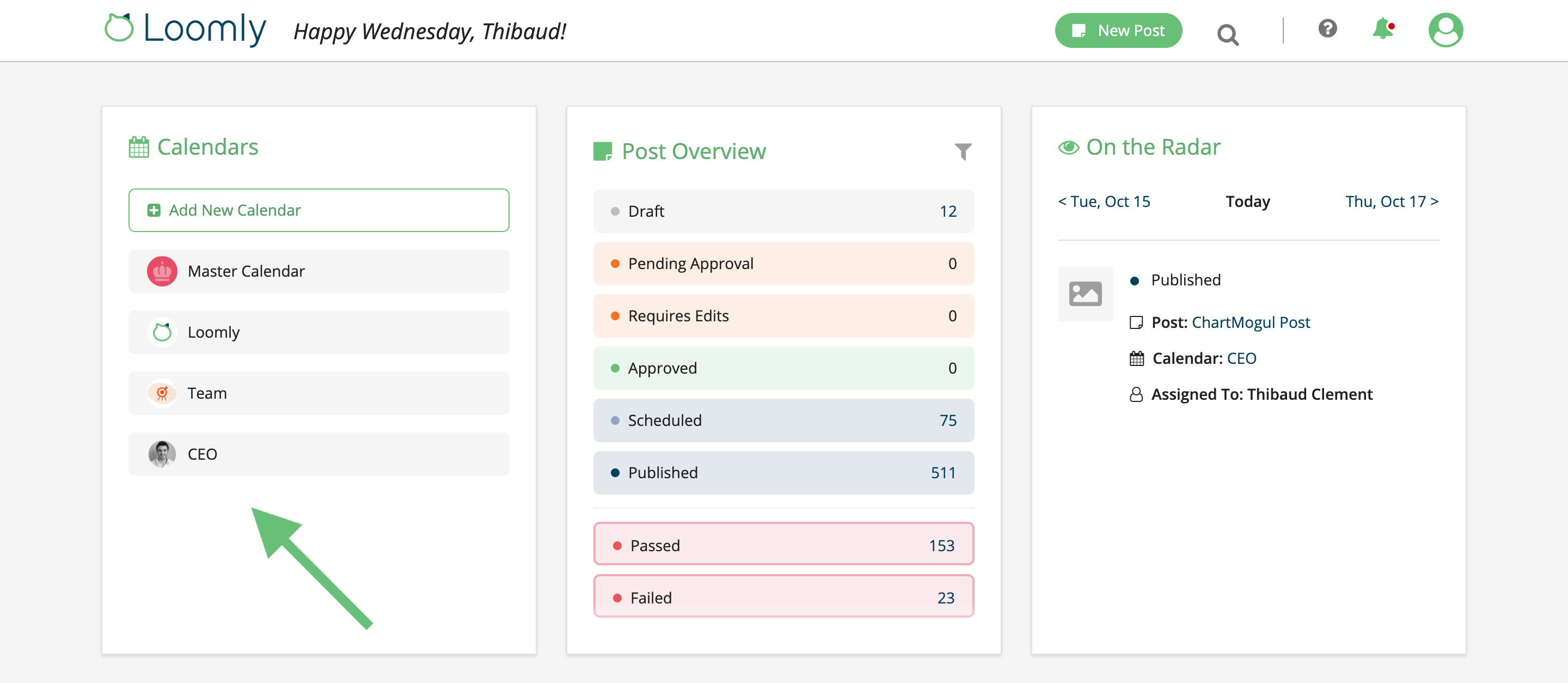Open the user profile avatar menu
The width and height of the screenshot is (1568, 683).
[1445, 30]
